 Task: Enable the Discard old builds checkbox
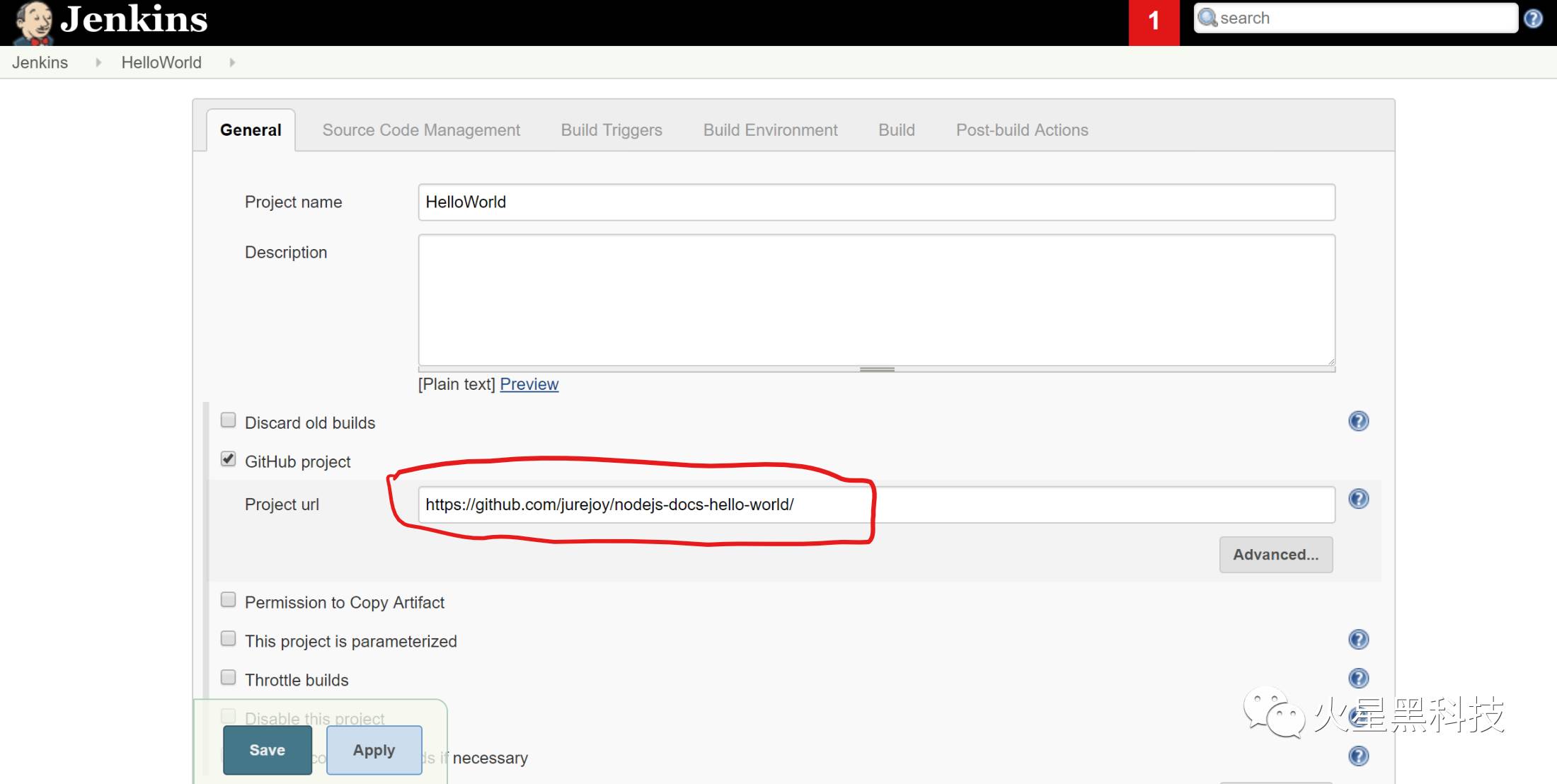click(x=227, y=420)
